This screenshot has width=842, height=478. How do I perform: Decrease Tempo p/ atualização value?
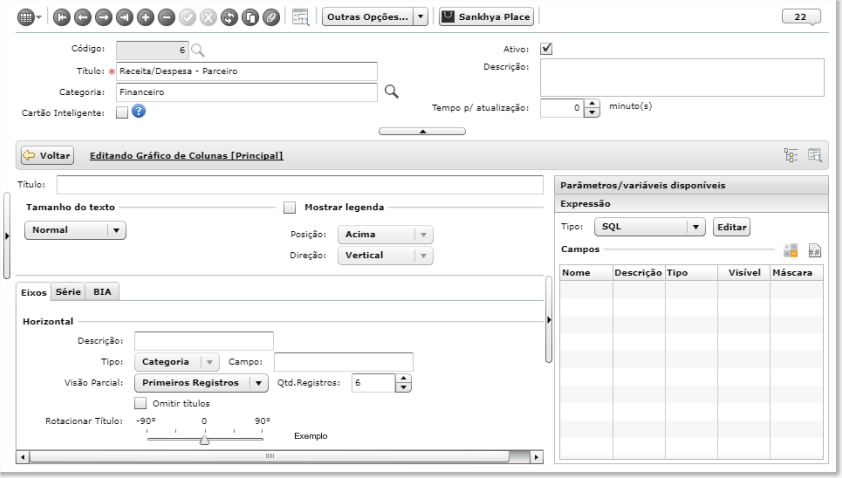(x=592, y=113)
